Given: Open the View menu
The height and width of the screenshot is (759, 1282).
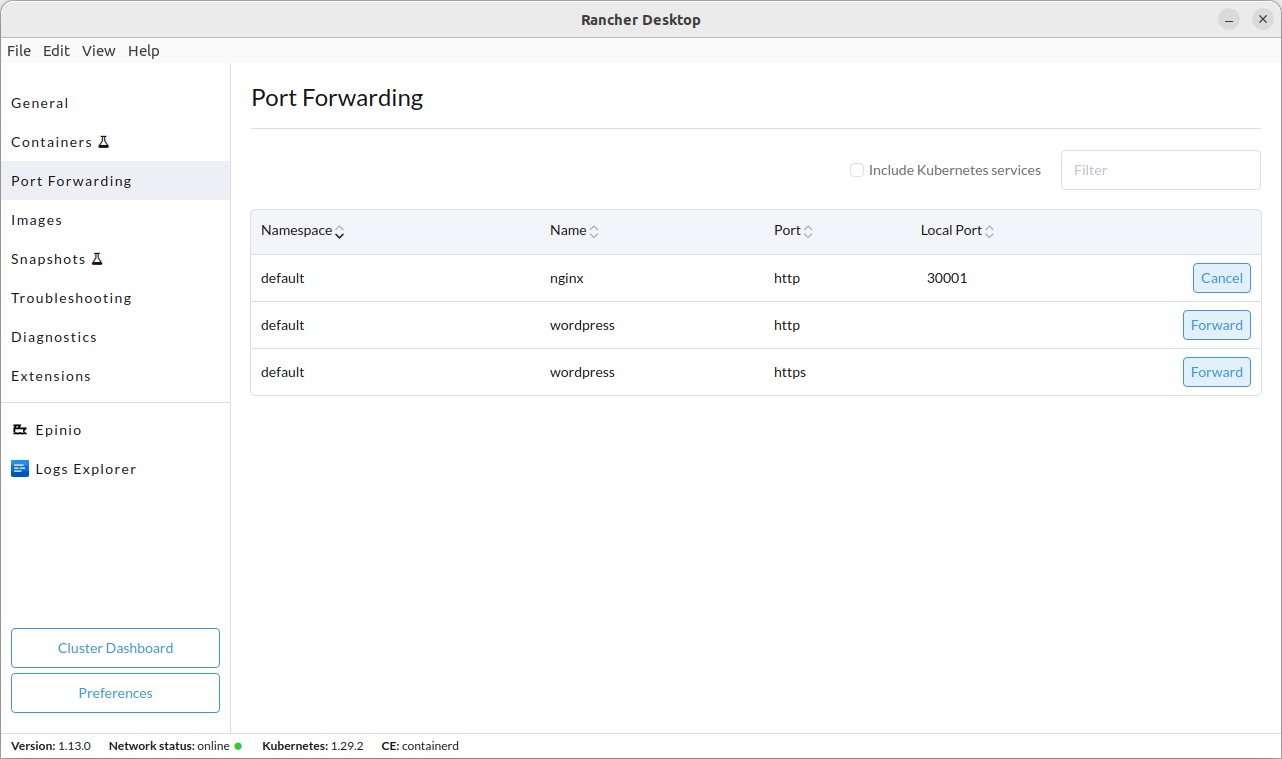Looking at the screenshot, I should pyautogui.click(x=99, y=51).
